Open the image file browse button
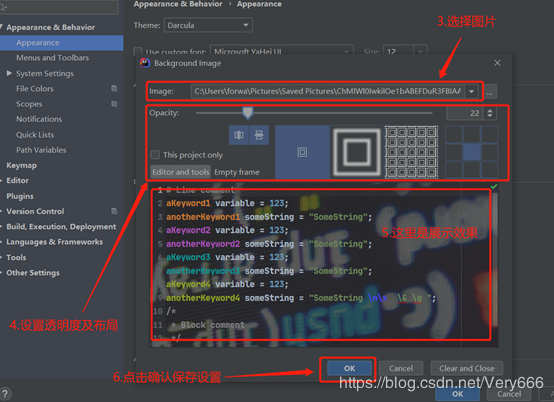The width and height of the screenshot is (554, 402). click(x=489, y=92)
